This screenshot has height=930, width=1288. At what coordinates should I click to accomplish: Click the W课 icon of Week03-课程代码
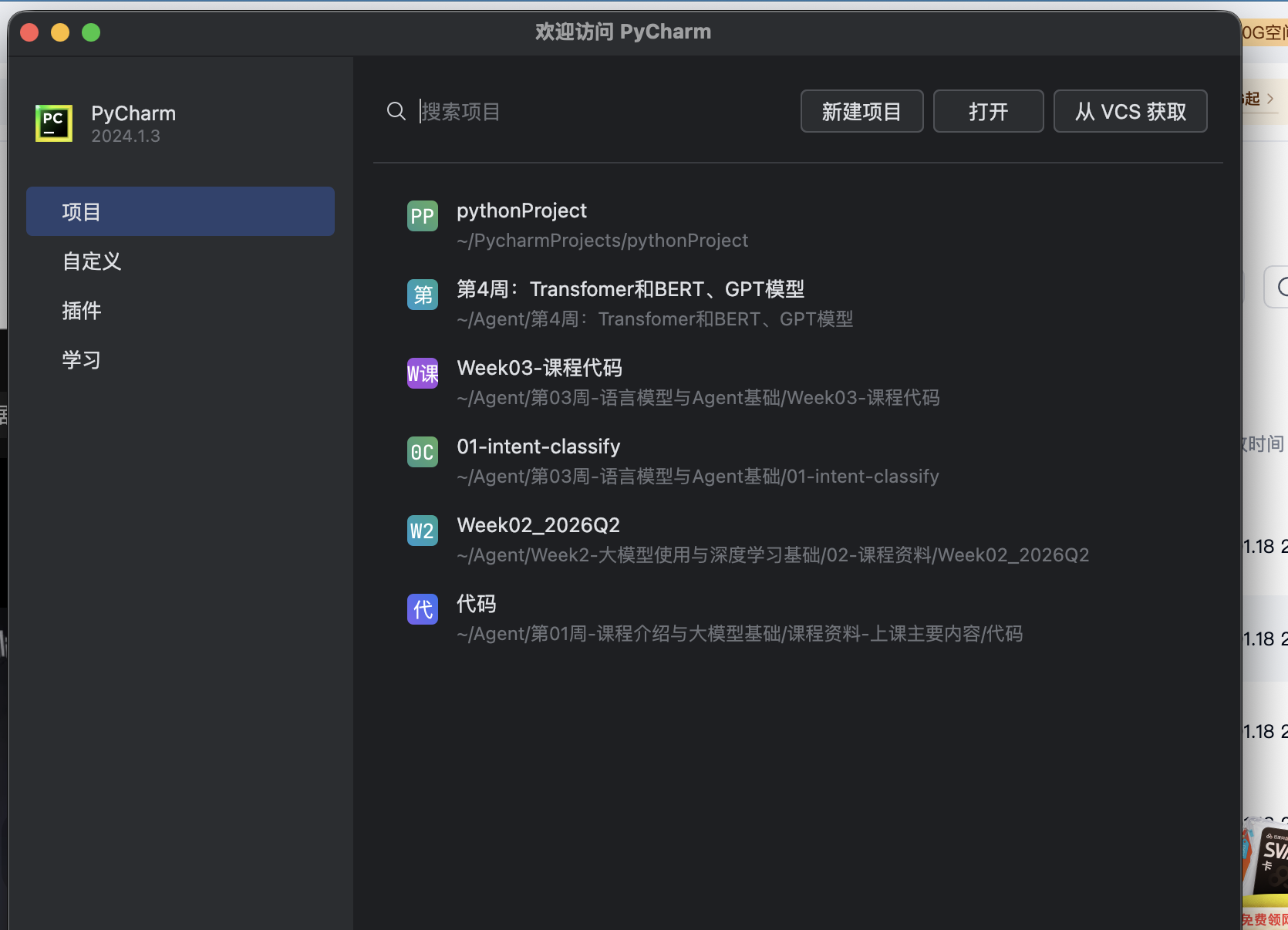click(423, 373)
